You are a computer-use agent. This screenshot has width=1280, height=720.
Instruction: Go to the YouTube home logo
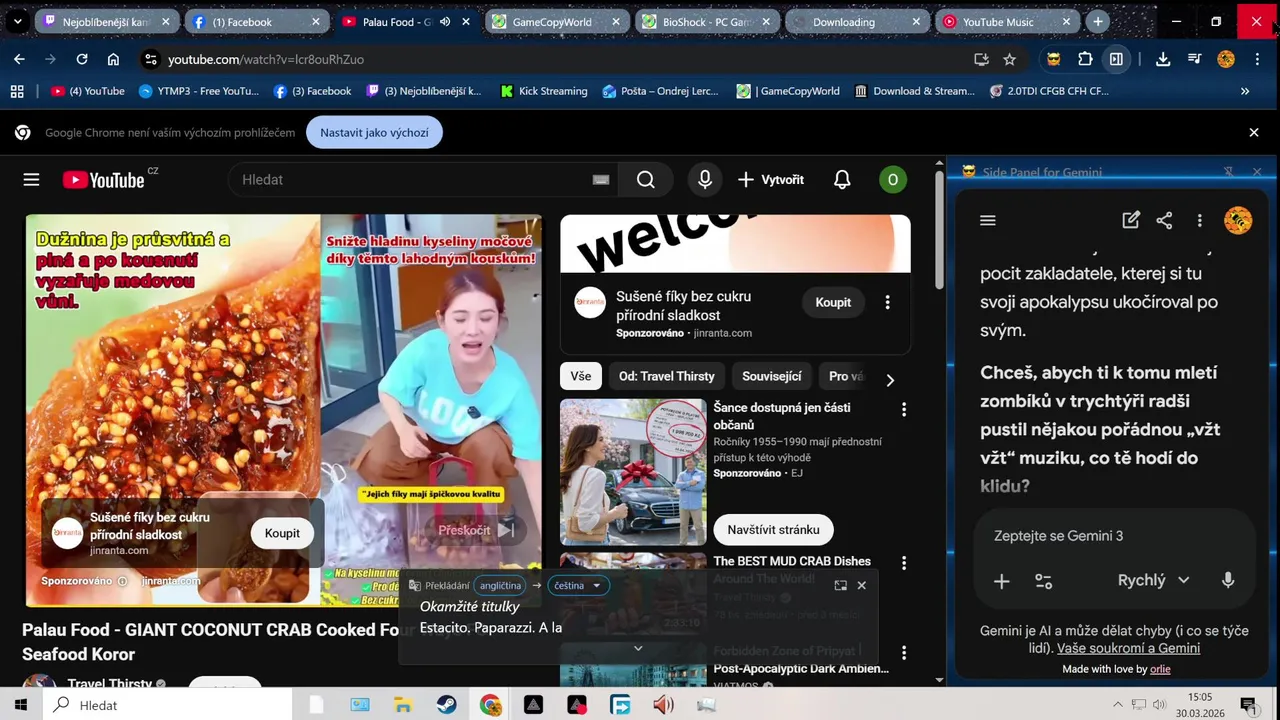coord(104,180)
